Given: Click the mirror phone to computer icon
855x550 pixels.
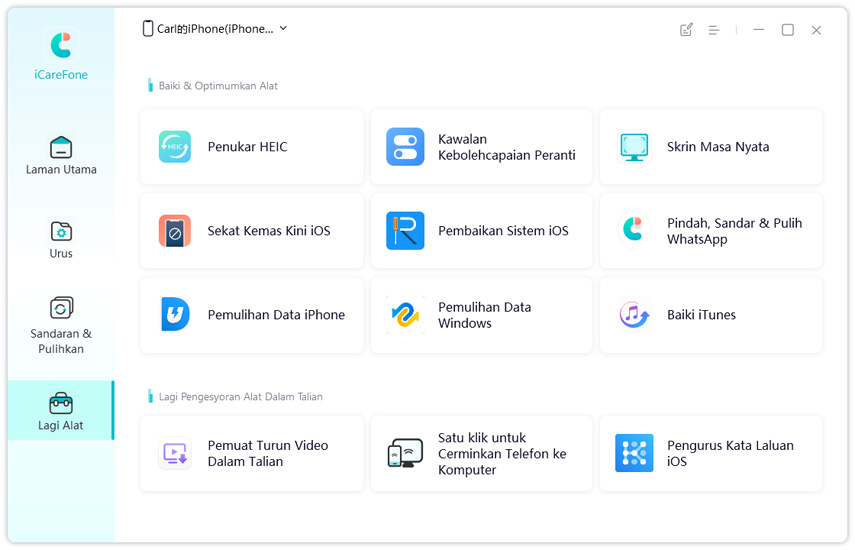Looking at the screenshot, I should pos(405,454).
